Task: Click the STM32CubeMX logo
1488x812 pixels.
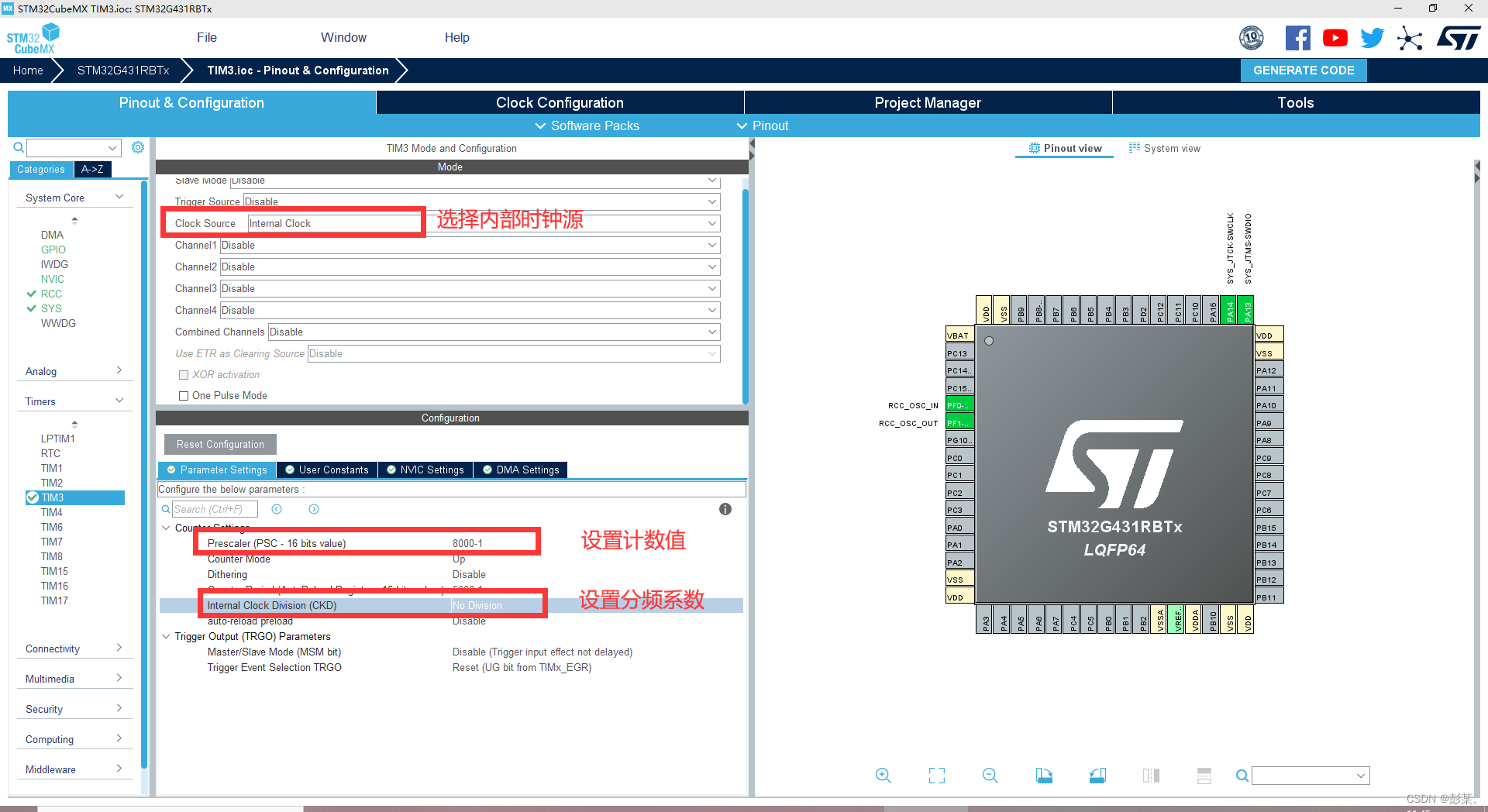Action: pyautogui.click(x=33, y=39)
